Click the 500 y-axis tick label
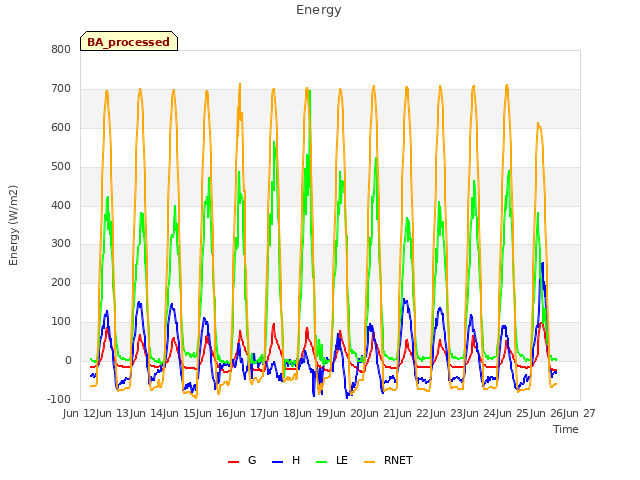 [x=61, y=167]
